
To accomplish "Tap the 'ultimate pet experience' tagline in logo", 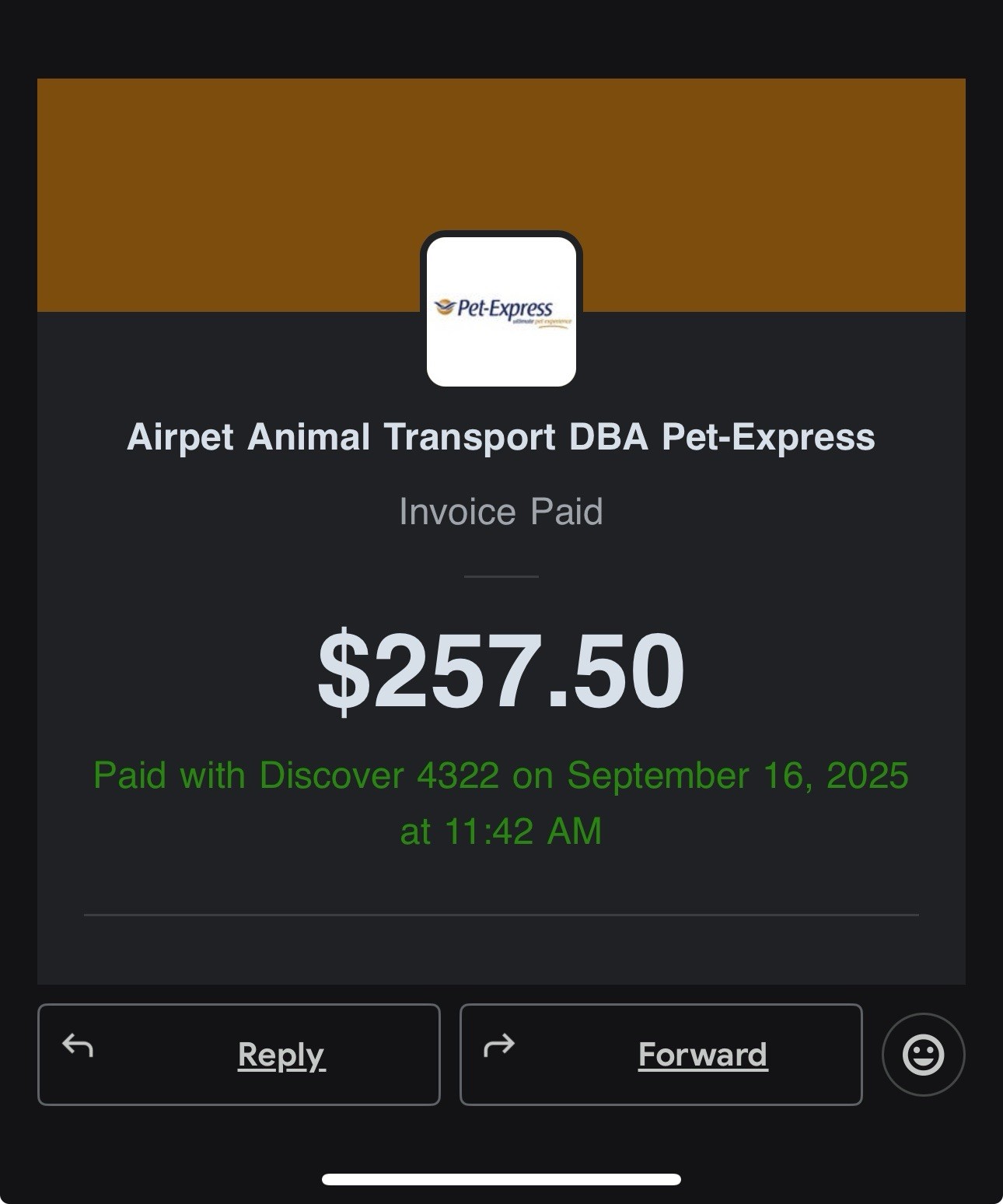I will [x=541, y=321].
